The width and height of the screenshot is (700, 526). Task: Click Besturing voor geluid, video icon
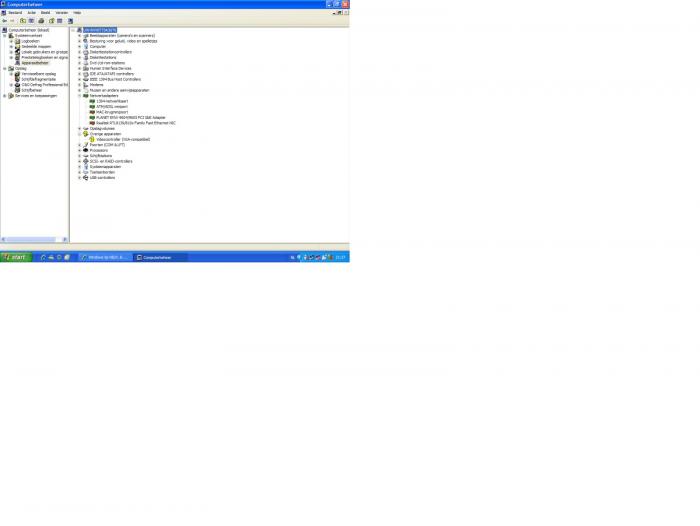point(86,41)
